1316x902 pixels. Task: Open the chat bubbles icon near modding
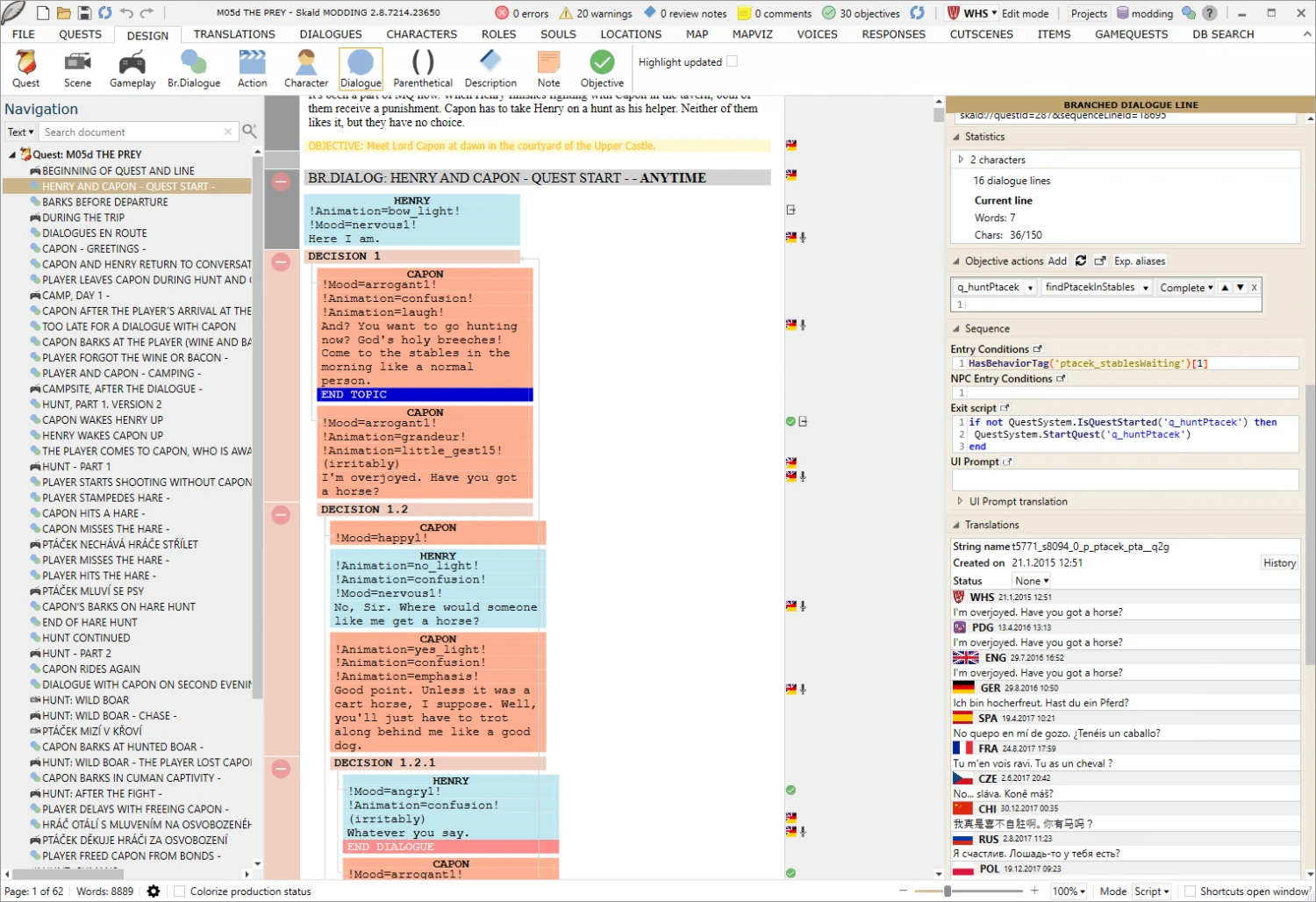(1189, 13)
